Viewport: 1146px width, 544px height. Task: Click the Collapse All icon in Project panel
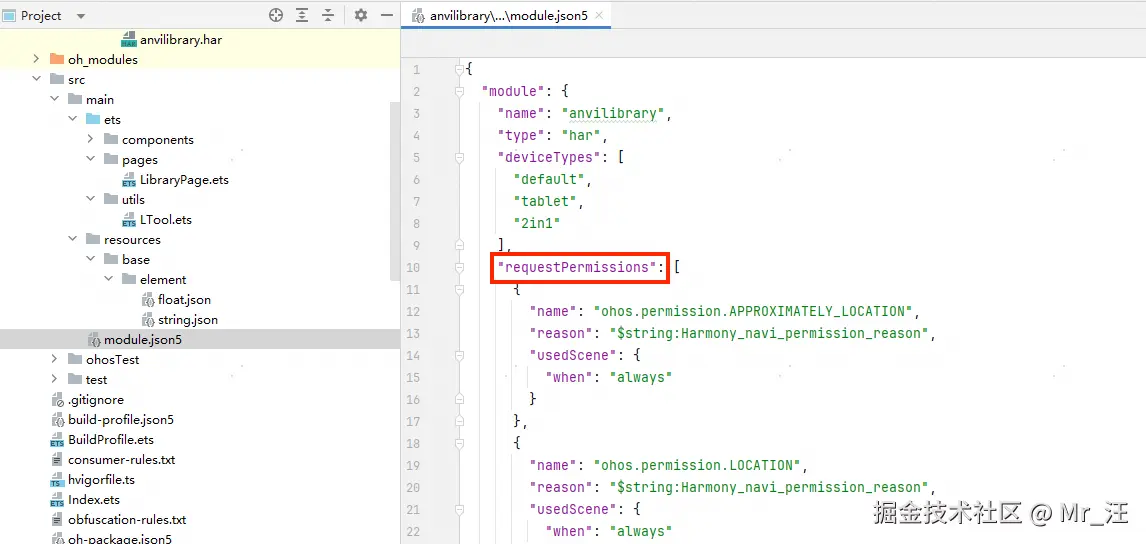(328, 15)
